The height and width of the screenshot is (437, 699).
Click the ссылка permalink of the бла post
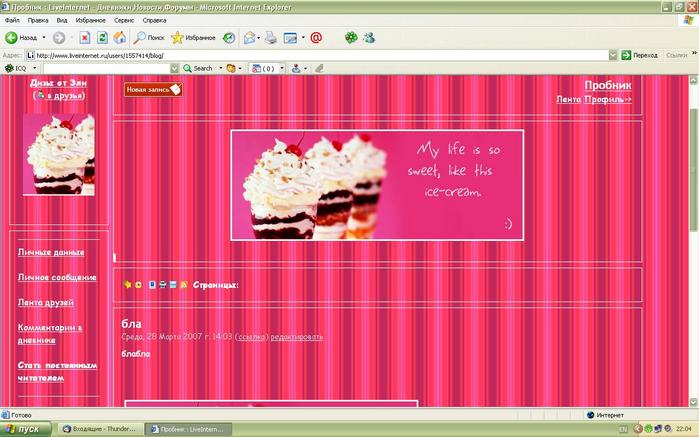252,337
